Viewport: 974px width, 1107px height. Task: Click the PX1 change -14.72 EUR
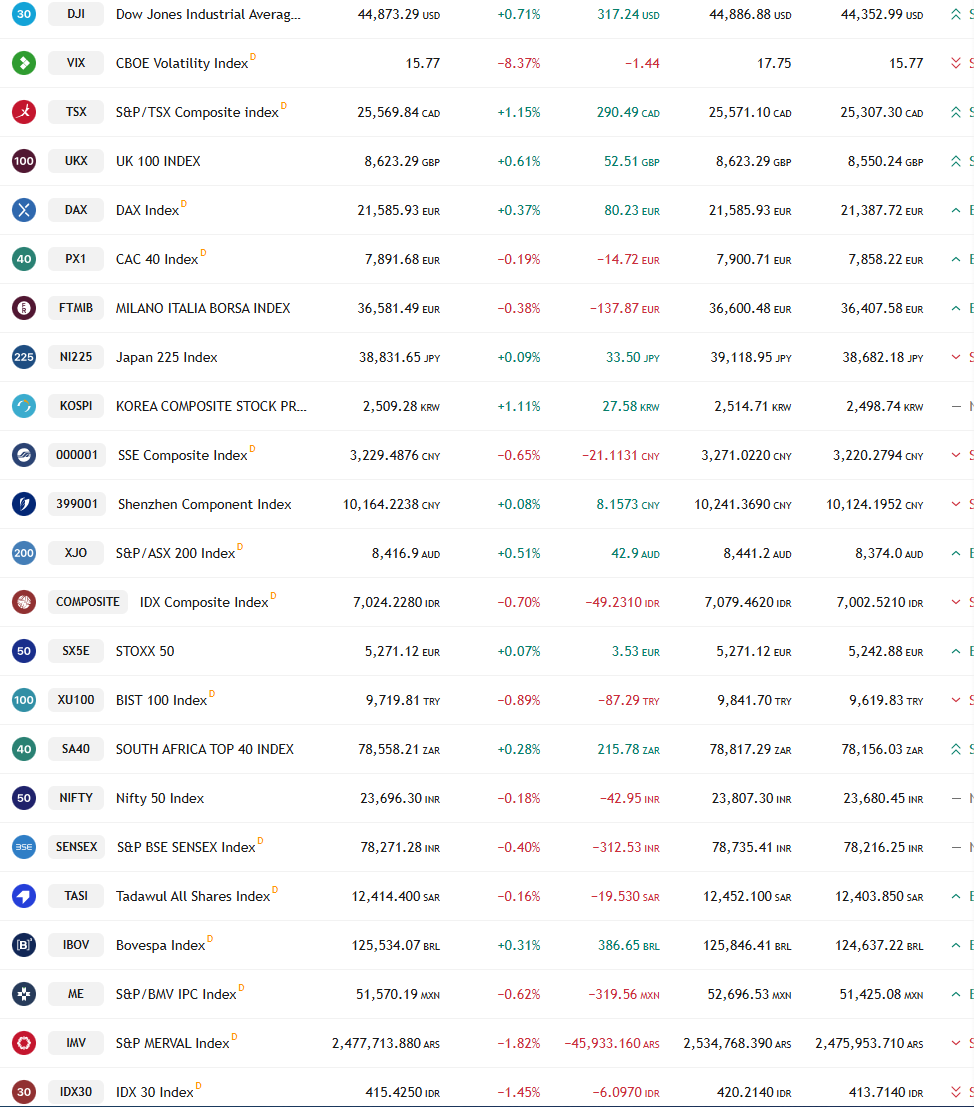click(628, 260)
